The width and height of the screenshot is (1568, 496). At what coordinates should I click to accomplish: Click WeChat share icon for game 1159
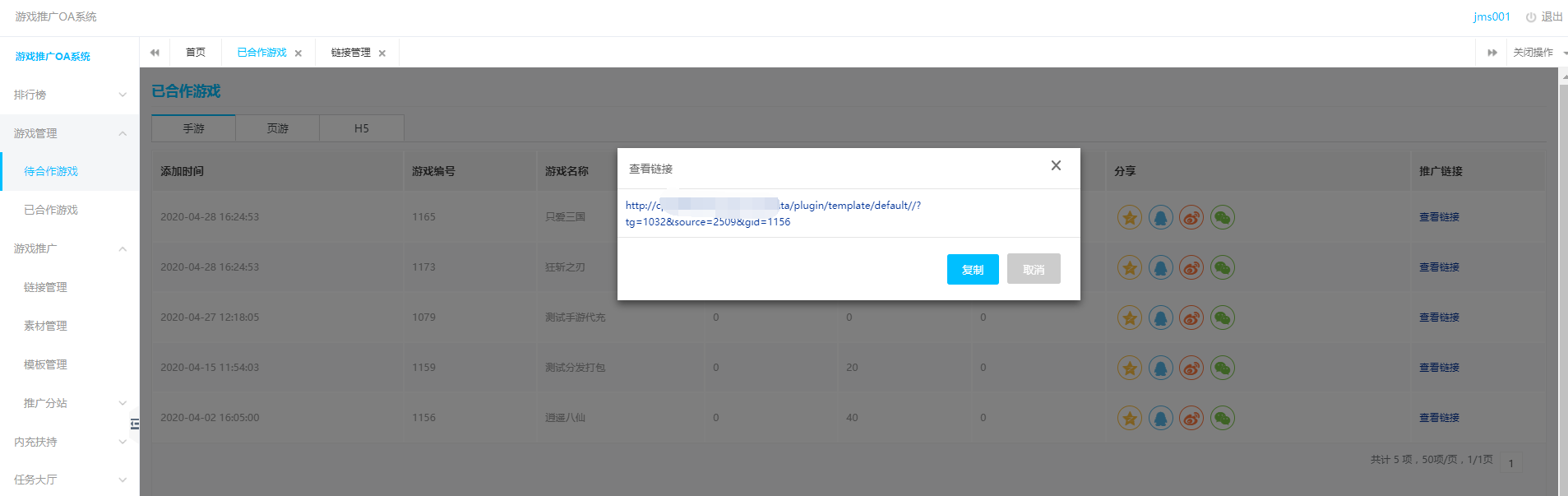click(x=1223, y=369)
